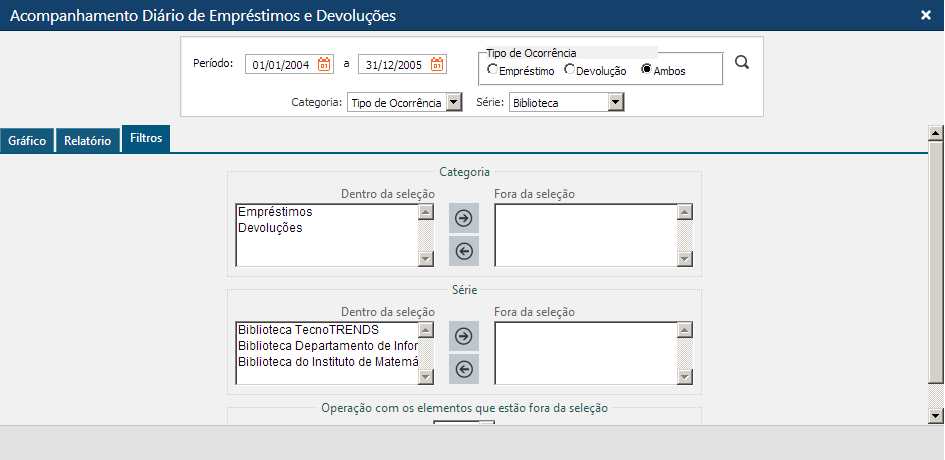Click the down arrow in Categoria Dentro da seleção list
The image size is (945, 460).
[426, 259]
